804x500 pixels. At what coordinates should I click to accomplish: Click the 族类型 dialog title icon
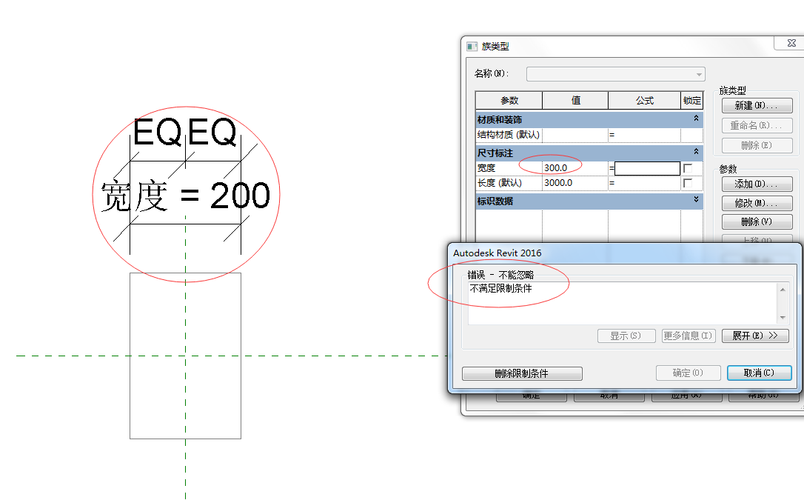tap(472, 47)
